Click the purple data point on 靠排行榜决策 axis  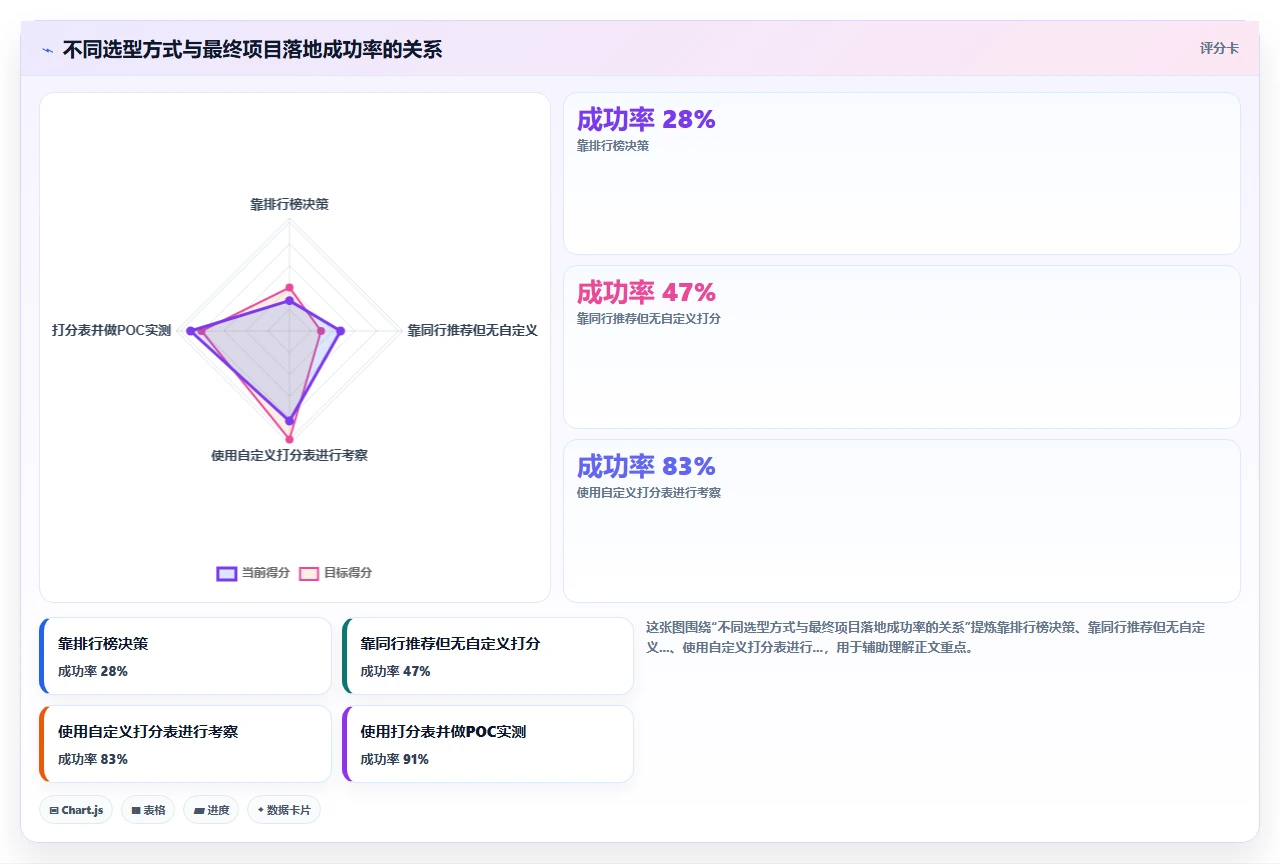(290, 300)
